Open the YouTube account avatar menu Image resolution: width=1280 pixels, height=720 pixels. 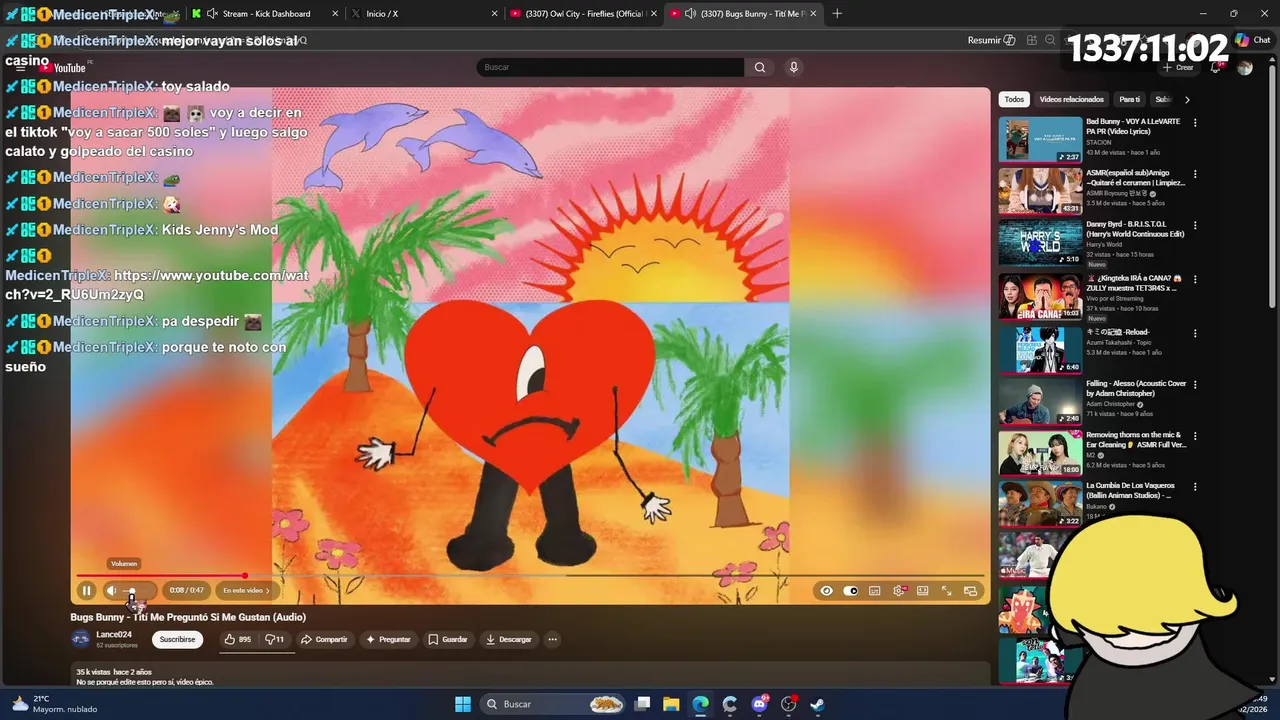pos(1245,67)
